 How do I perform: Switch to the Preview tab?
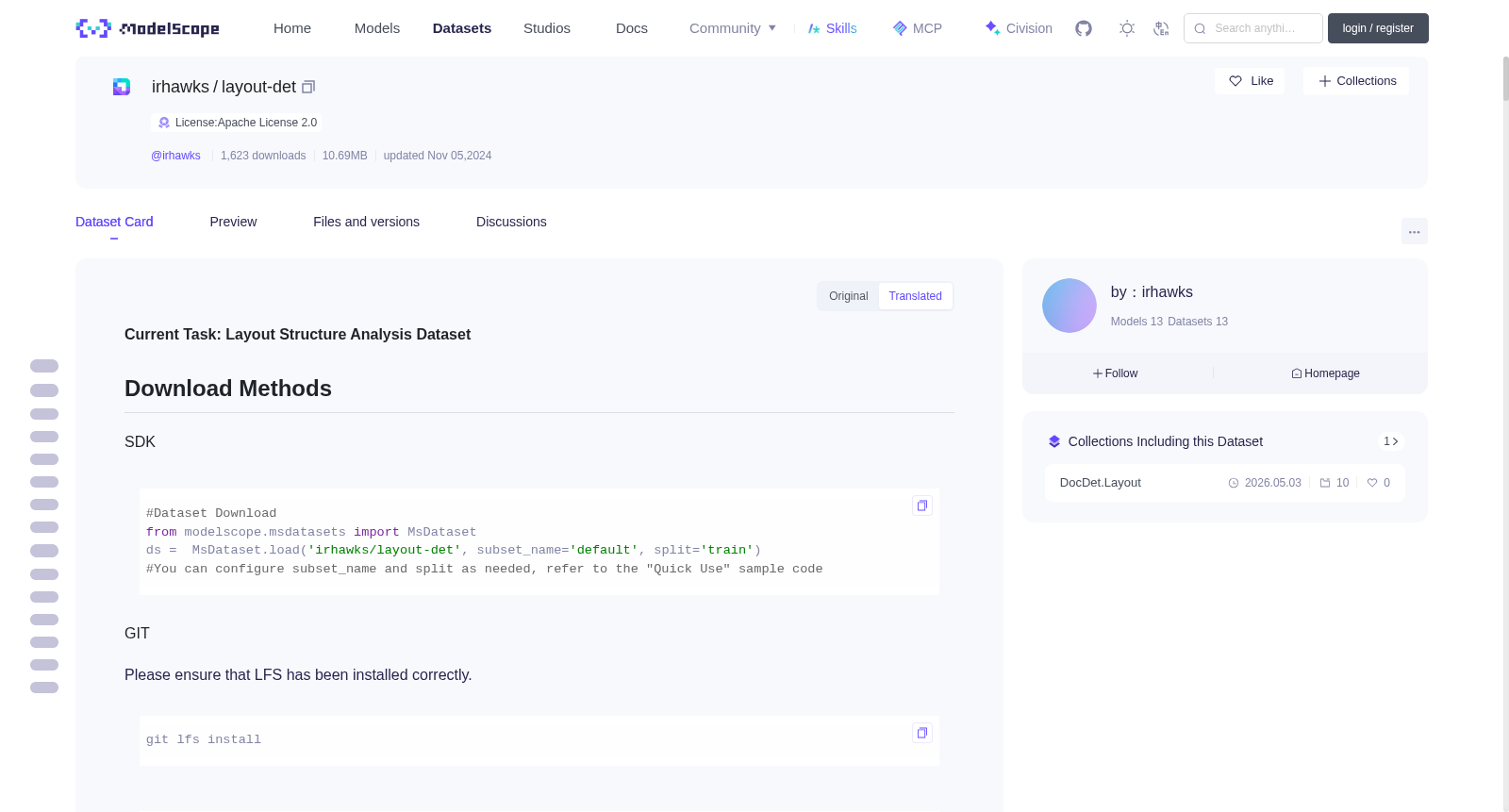(233, 222)
